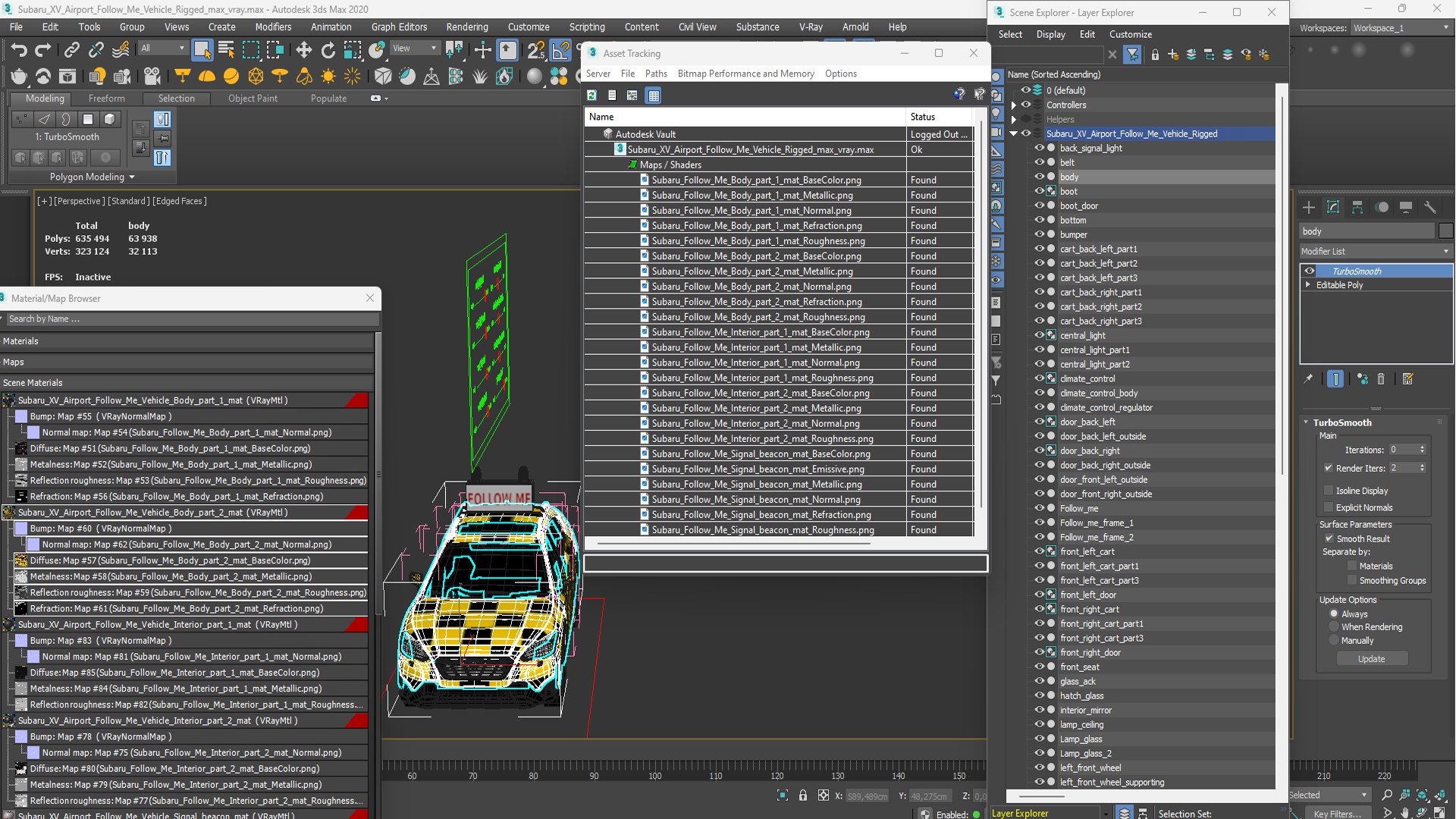The width and height of the screenshot is (1456, 819).
Task: Click the Search by Name field
Action: click(x=193, y=319)
